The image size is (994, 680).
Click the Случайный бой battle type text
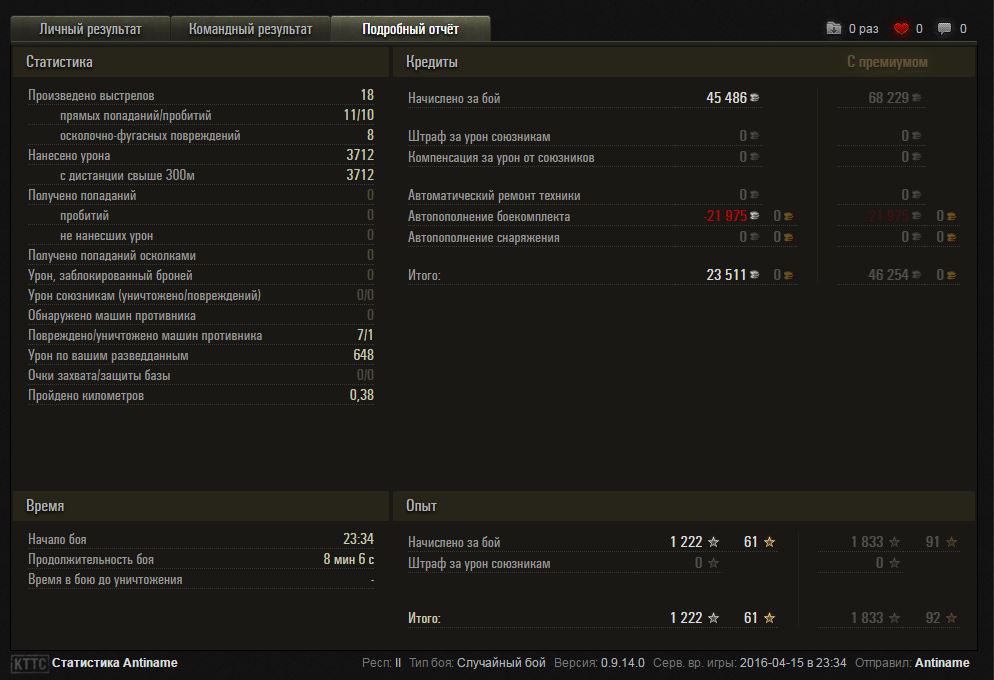(x=501, y=663)
